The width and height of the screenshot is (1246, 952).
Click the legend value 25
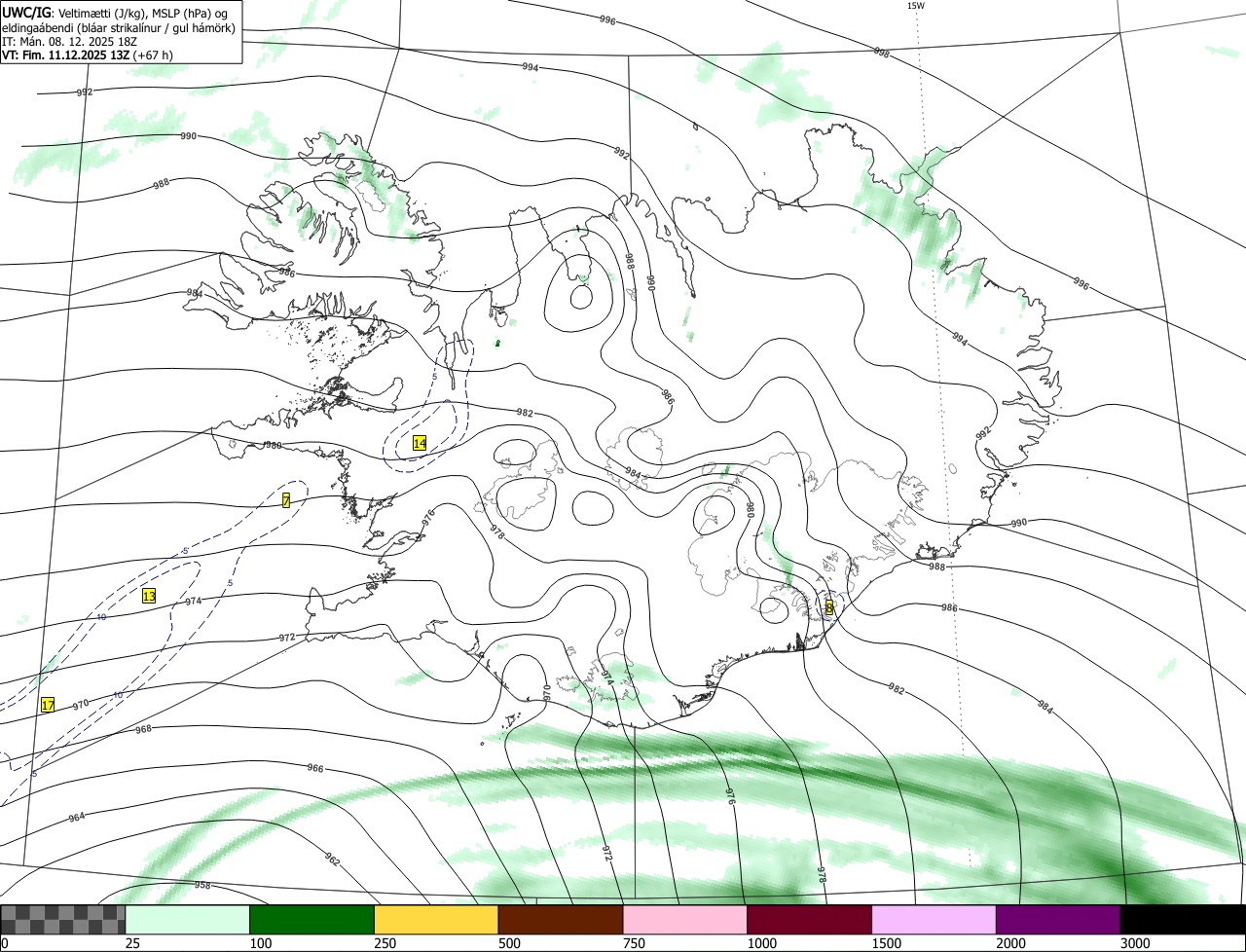pyautogui.click(x=132, y=943)
